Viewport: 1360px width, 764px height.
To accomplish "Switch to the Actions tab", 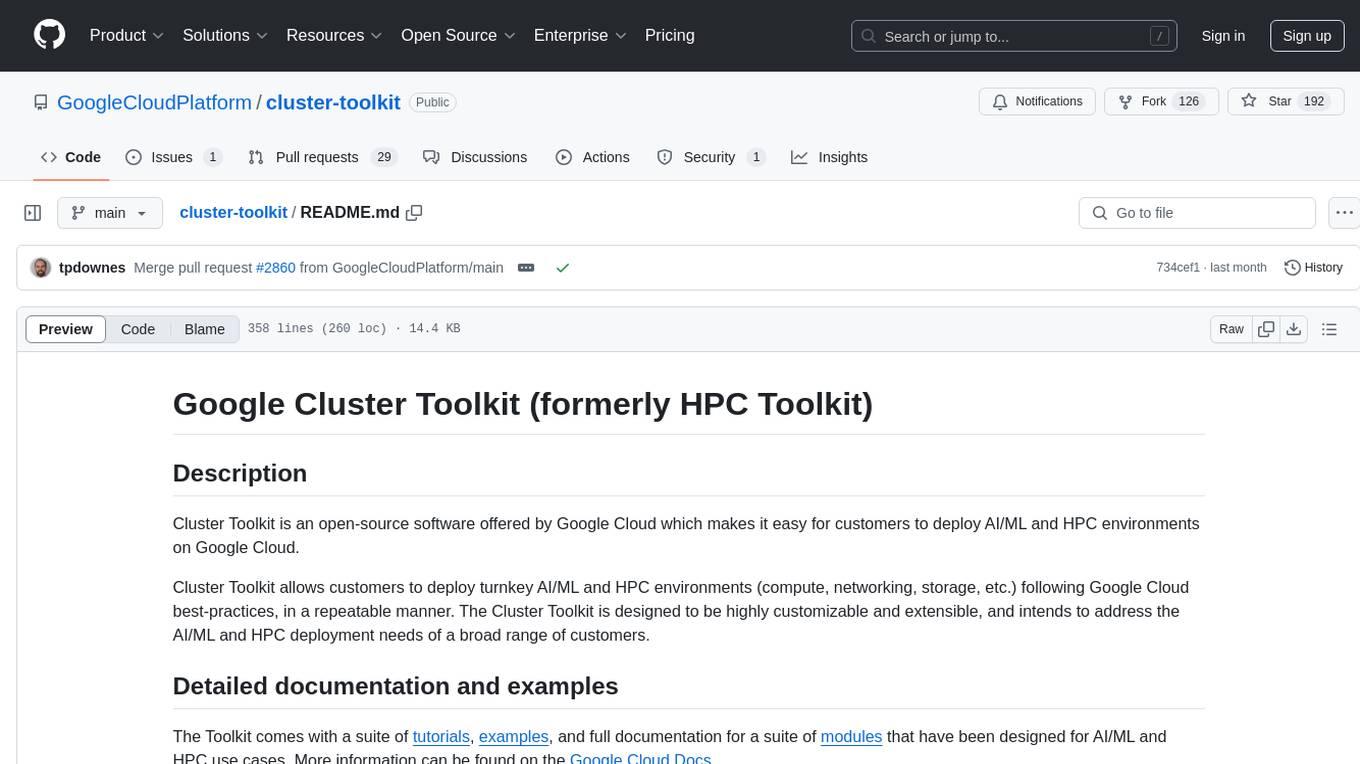I will (593, 157).
